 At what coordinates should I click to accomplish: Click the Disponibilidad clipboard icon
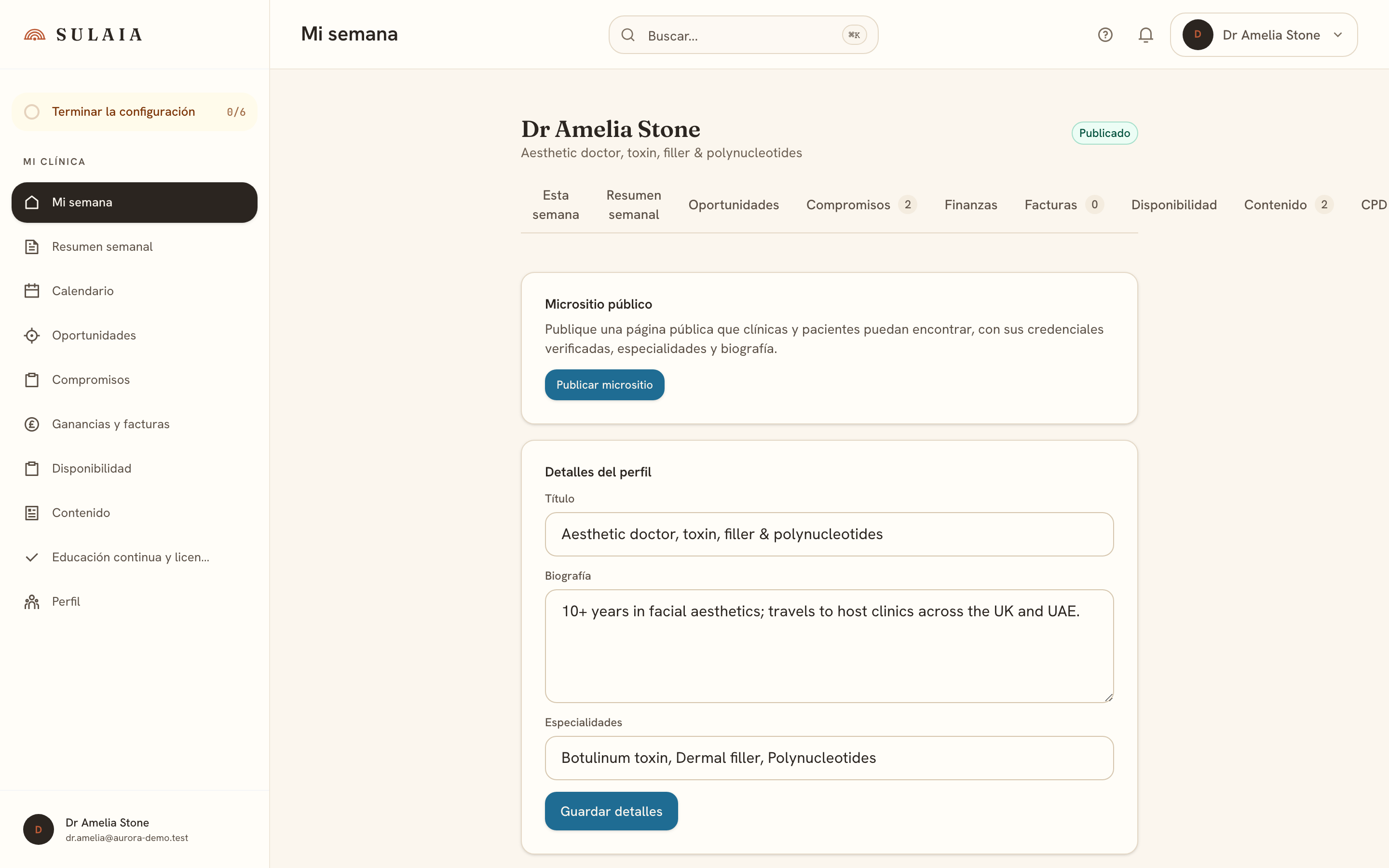[x=32, y=468]
